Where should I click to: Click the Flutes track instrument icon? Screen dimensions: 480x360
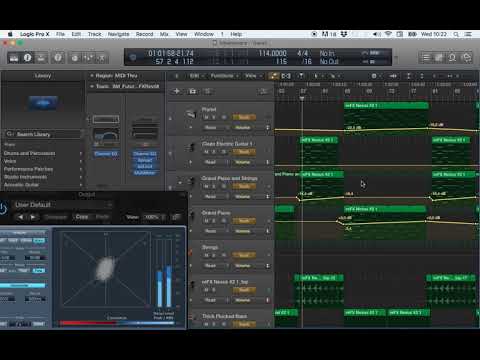(191, 114)
